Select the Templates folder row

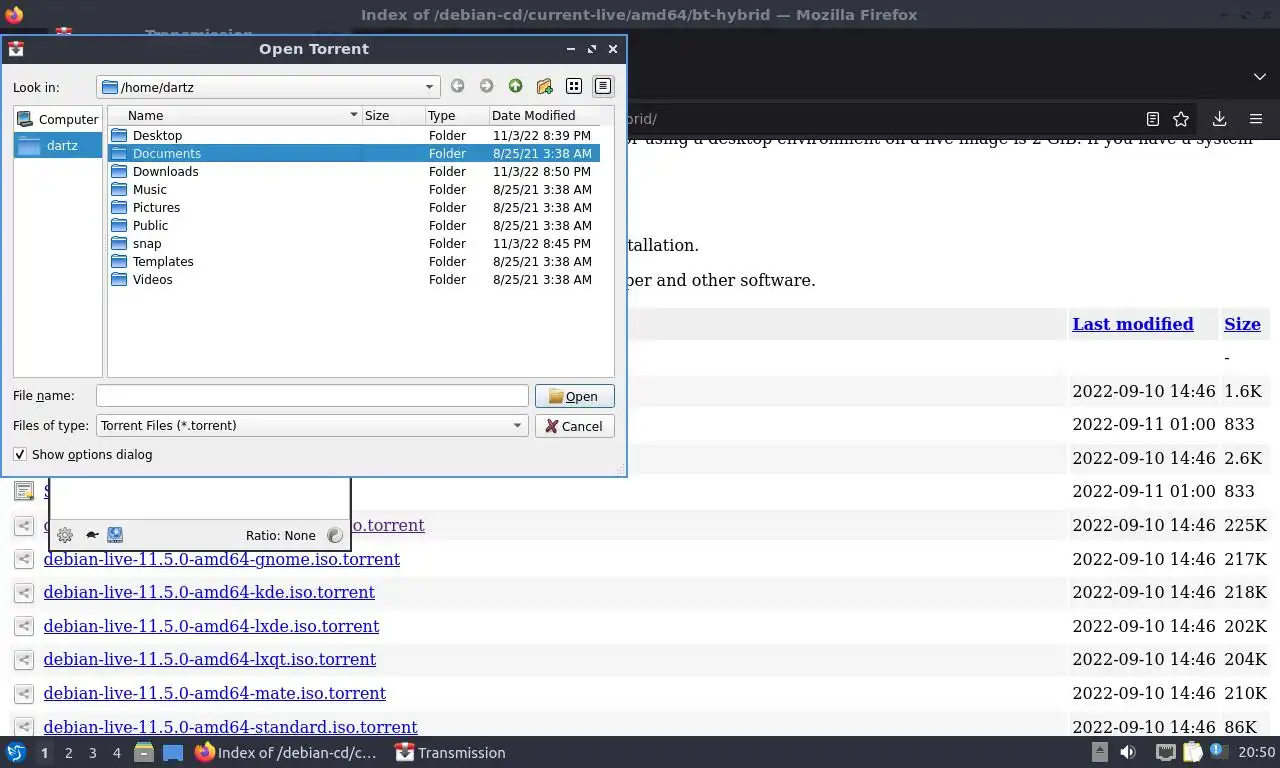coord(354,261)
